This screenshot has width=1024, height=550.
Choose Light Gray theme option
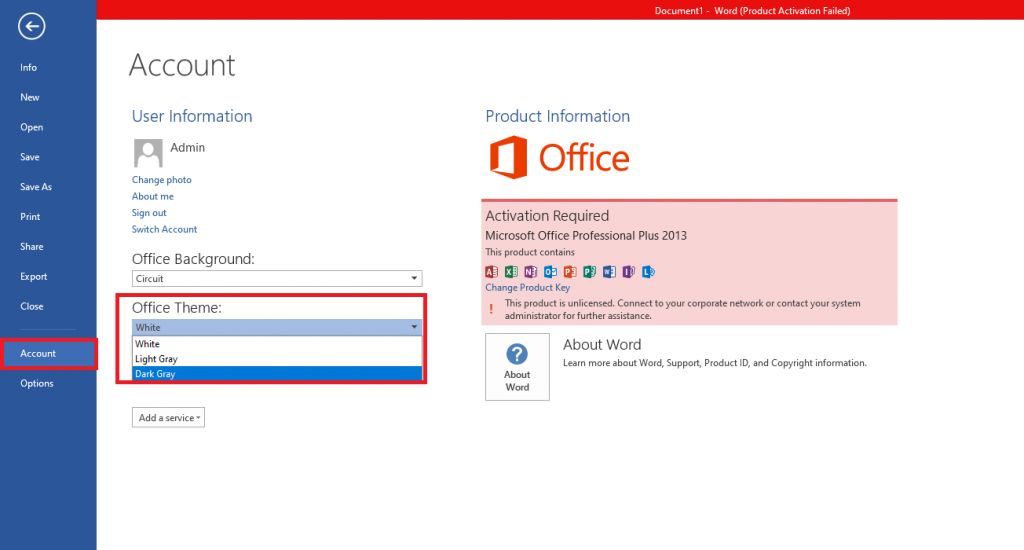pos(277,359)
